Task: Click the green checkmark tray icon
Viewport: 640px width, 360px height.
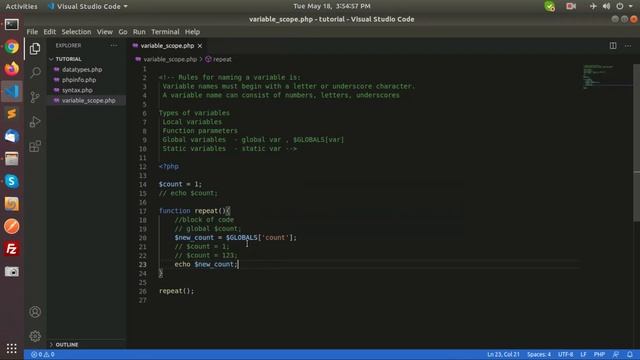Action: [x=549, y=7]
